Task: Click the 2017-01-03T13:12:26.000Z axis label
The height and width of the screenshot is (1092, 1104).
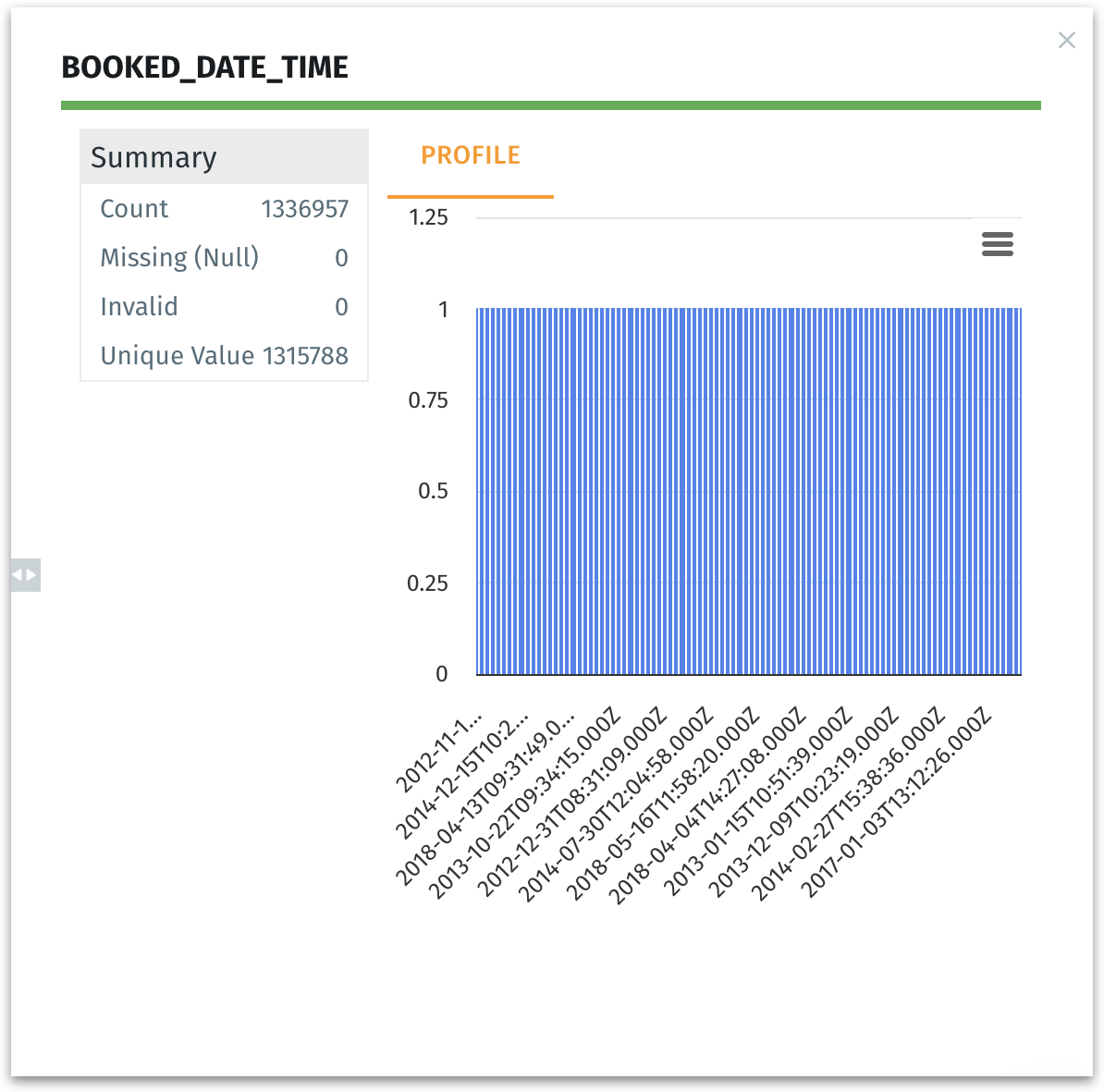Action: click(x=896, y=803)
